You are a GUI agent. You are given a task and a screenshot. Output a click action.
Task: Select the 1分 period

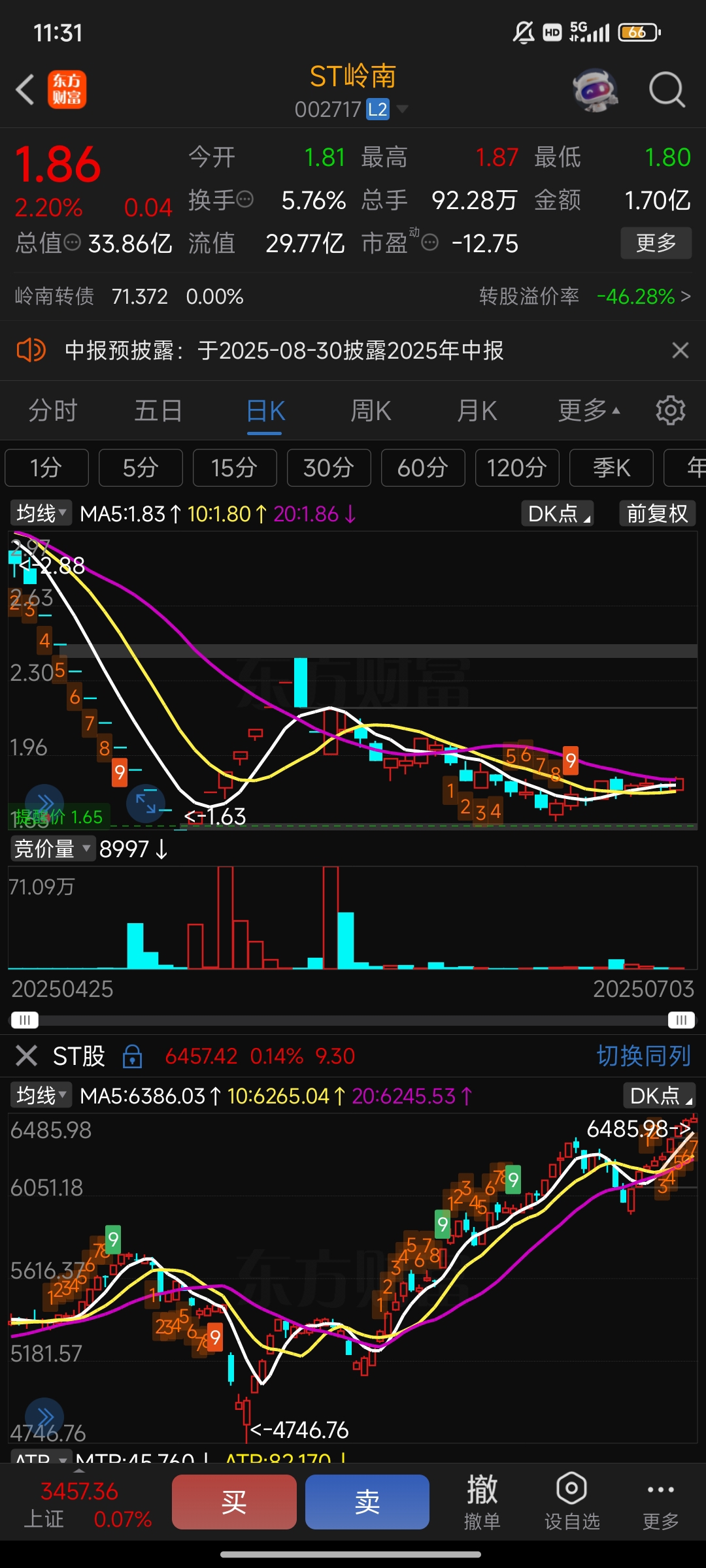click(x=46, y=468)
